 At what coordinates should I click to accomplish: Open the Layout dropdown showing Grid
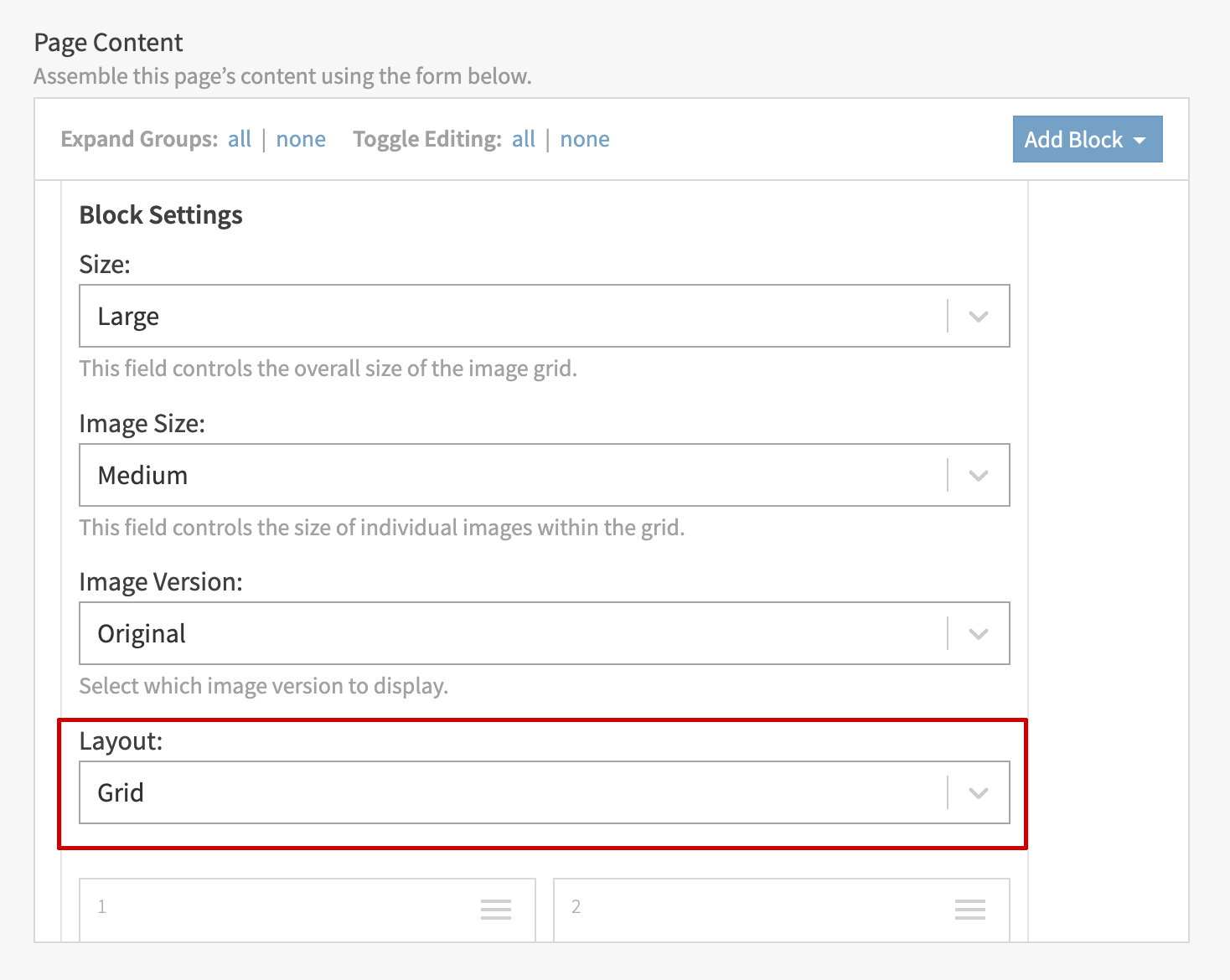pos(513,793)
